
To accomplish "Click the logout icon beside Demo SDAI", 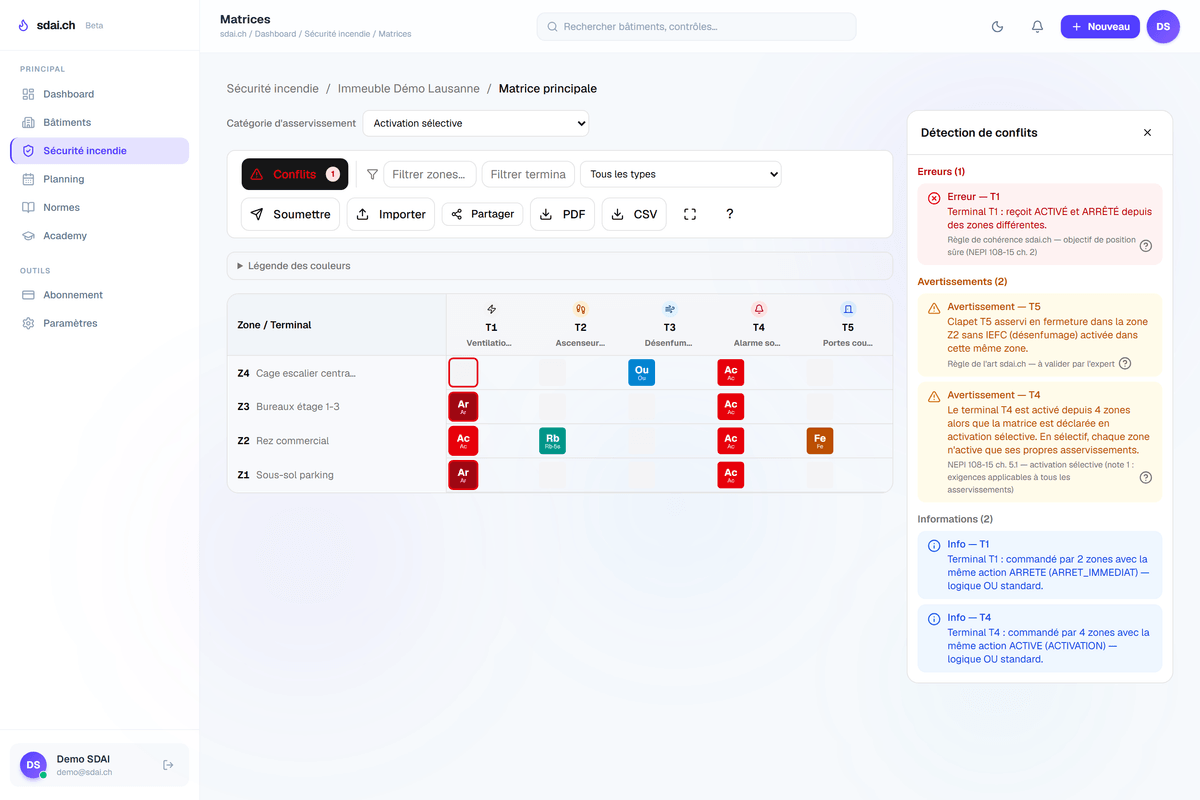I will click(x=168, y=765).
